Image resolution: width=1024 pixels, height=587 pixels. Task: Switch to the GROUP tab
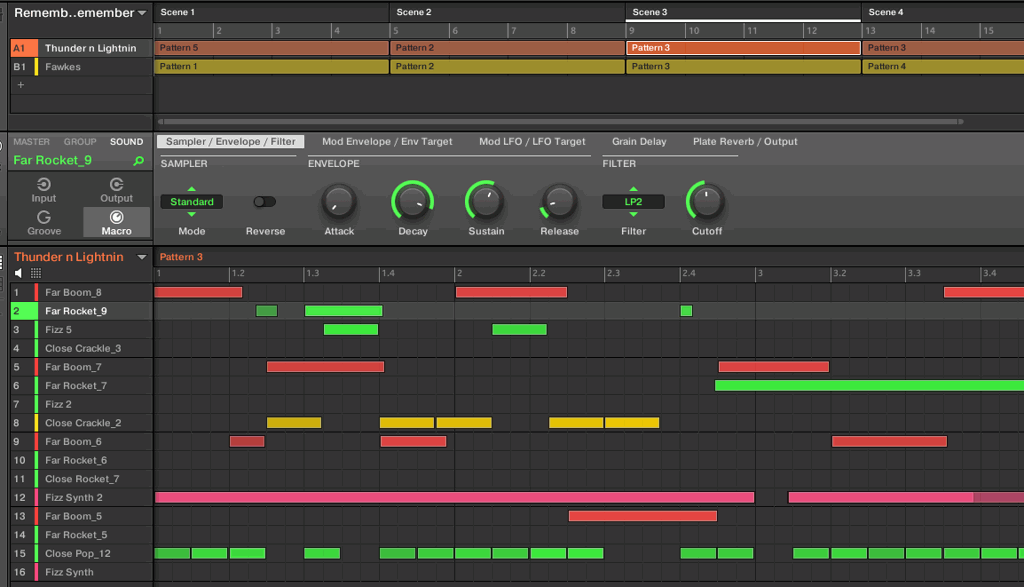[80, 142]
